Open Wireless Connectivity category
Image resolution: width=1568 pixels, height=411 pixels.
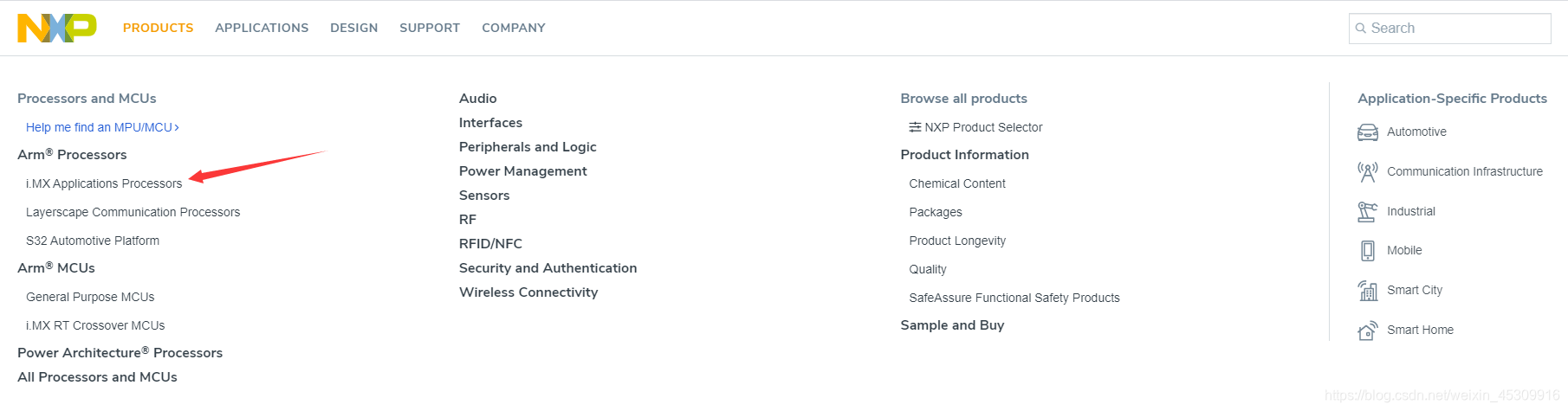tap(528, 292)
